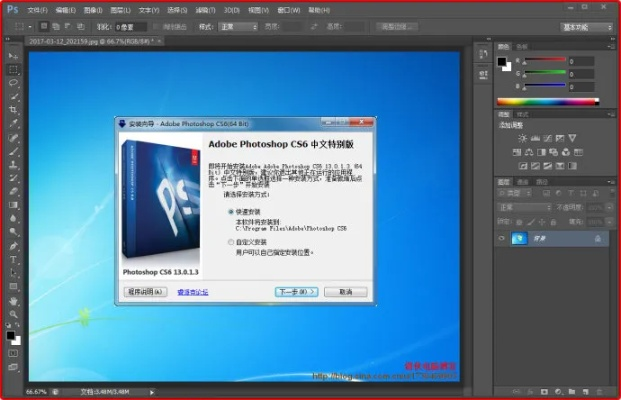The height and width of the screenshot is (400, 621).
Task: Select the Hand tool
Action: tap(13, 300)
